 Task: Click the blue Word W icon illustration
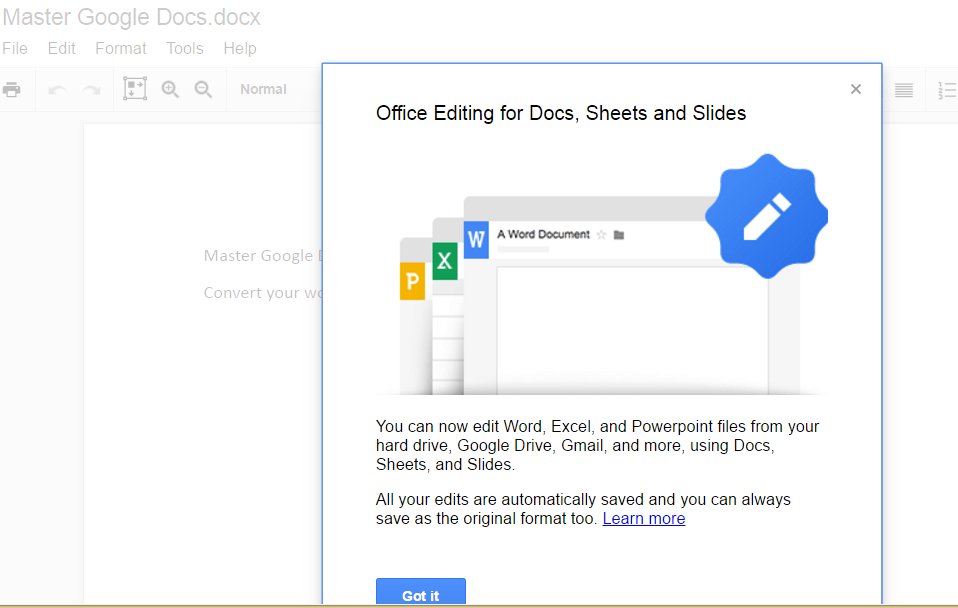point(476,240)
